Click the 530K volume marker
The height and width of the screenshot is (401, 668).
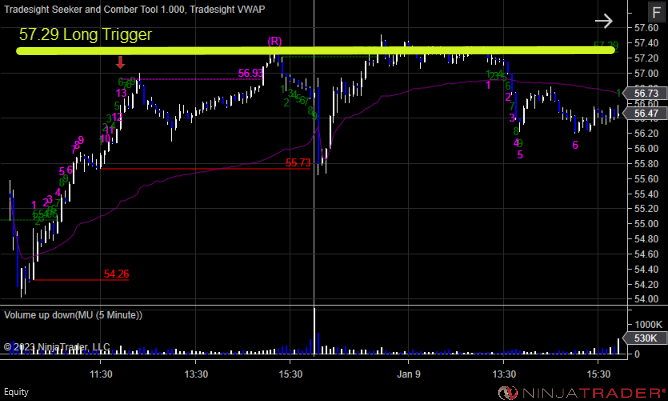646,338
